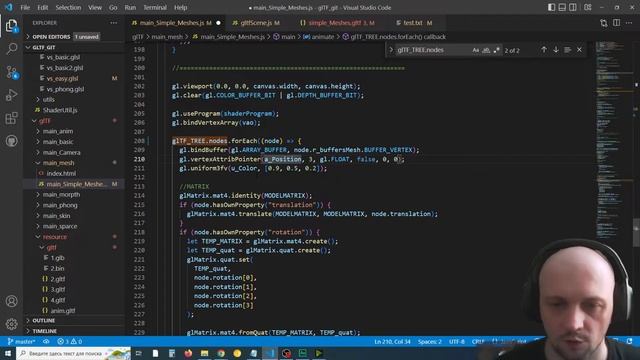
Task: Toggle Use Regular Expression in find widget
Action: [x=496, y=50]
